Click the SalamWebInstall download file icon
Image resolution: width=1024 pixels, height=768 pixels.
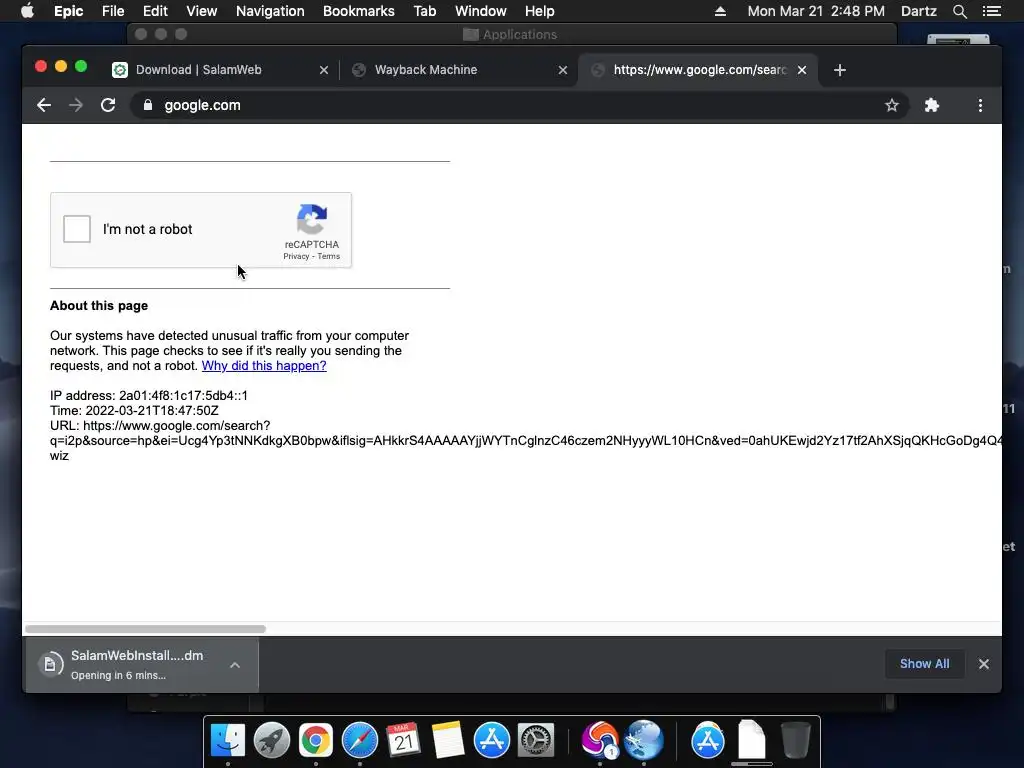(x=50, y=665)
